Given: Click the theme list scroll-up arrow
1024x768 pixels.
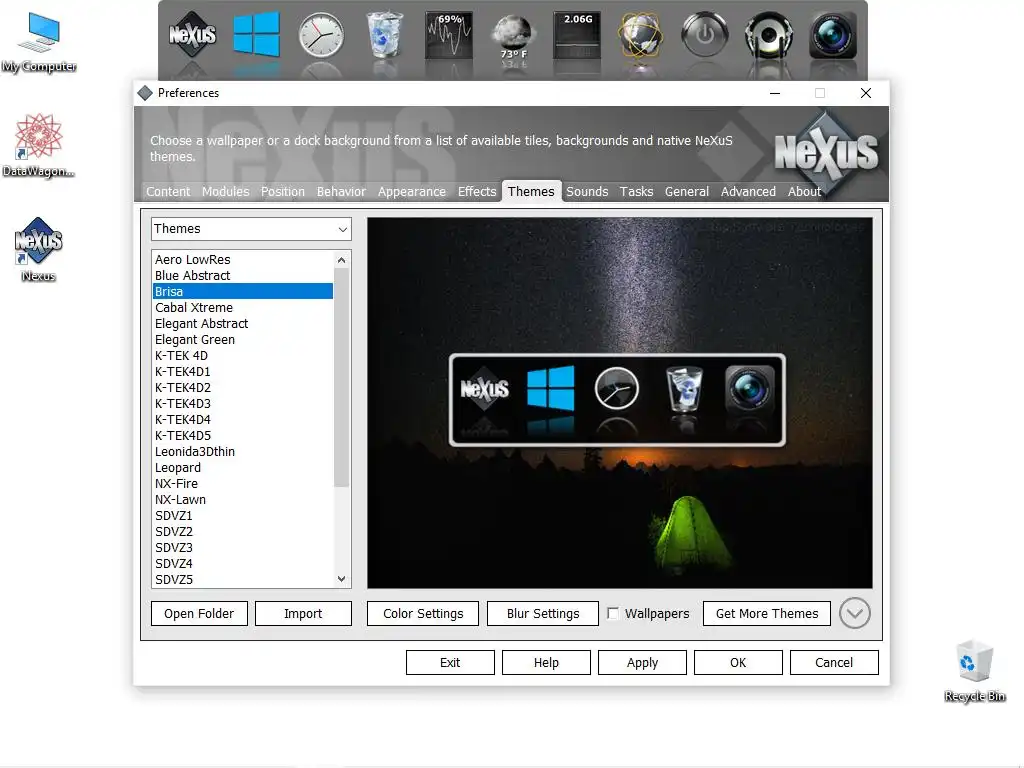Looking at the screenshot, I should (x=342, y=260).
